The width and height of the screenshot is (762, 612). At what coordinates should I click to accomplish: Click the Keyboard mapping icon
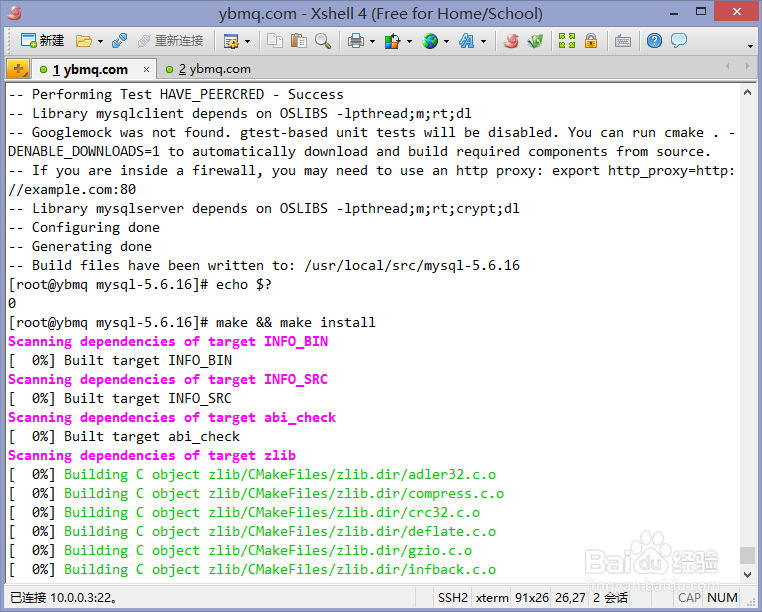click(623, 41)
